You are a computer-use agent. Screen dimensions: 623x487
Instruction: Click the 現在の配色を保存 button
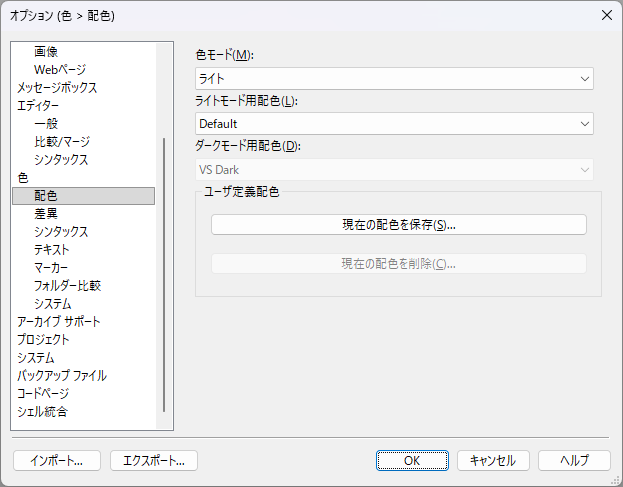tap(399, 225)
